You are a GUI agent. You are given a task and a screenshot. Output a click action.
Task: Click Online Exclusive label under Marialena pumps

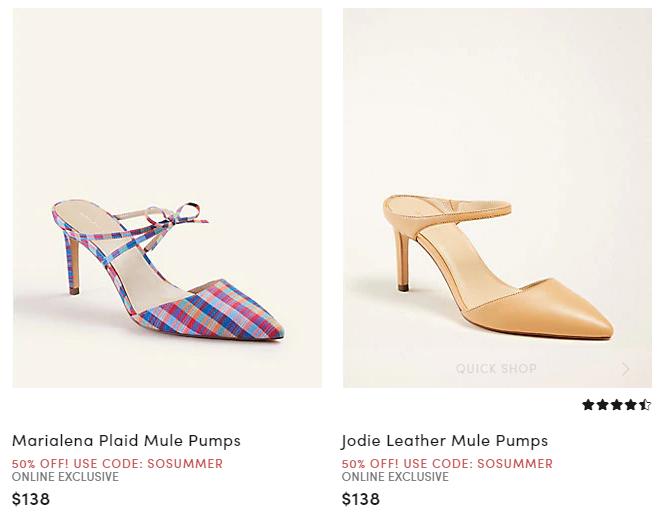tap(65, 477)
